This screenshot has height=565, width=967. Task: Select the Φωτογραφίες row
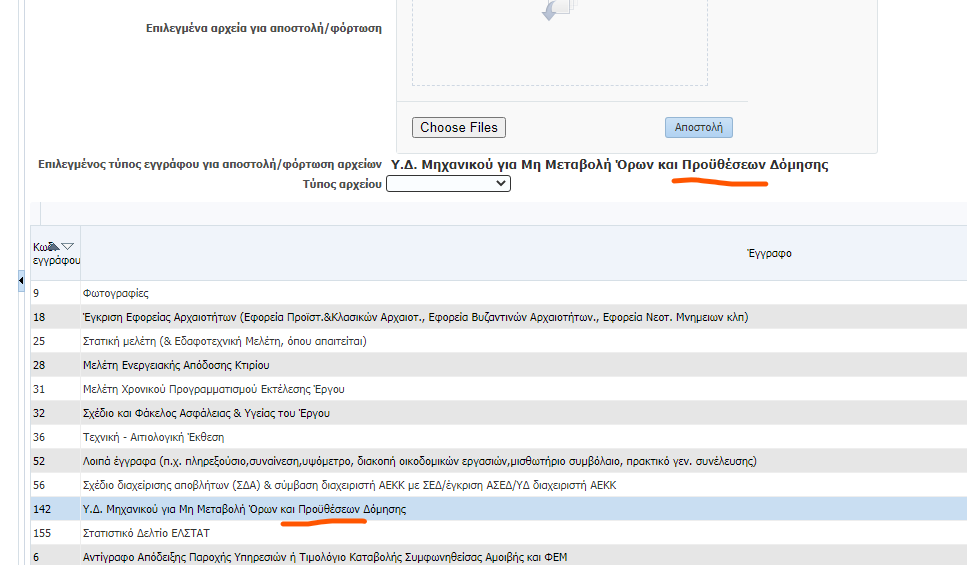click(115, 294)
